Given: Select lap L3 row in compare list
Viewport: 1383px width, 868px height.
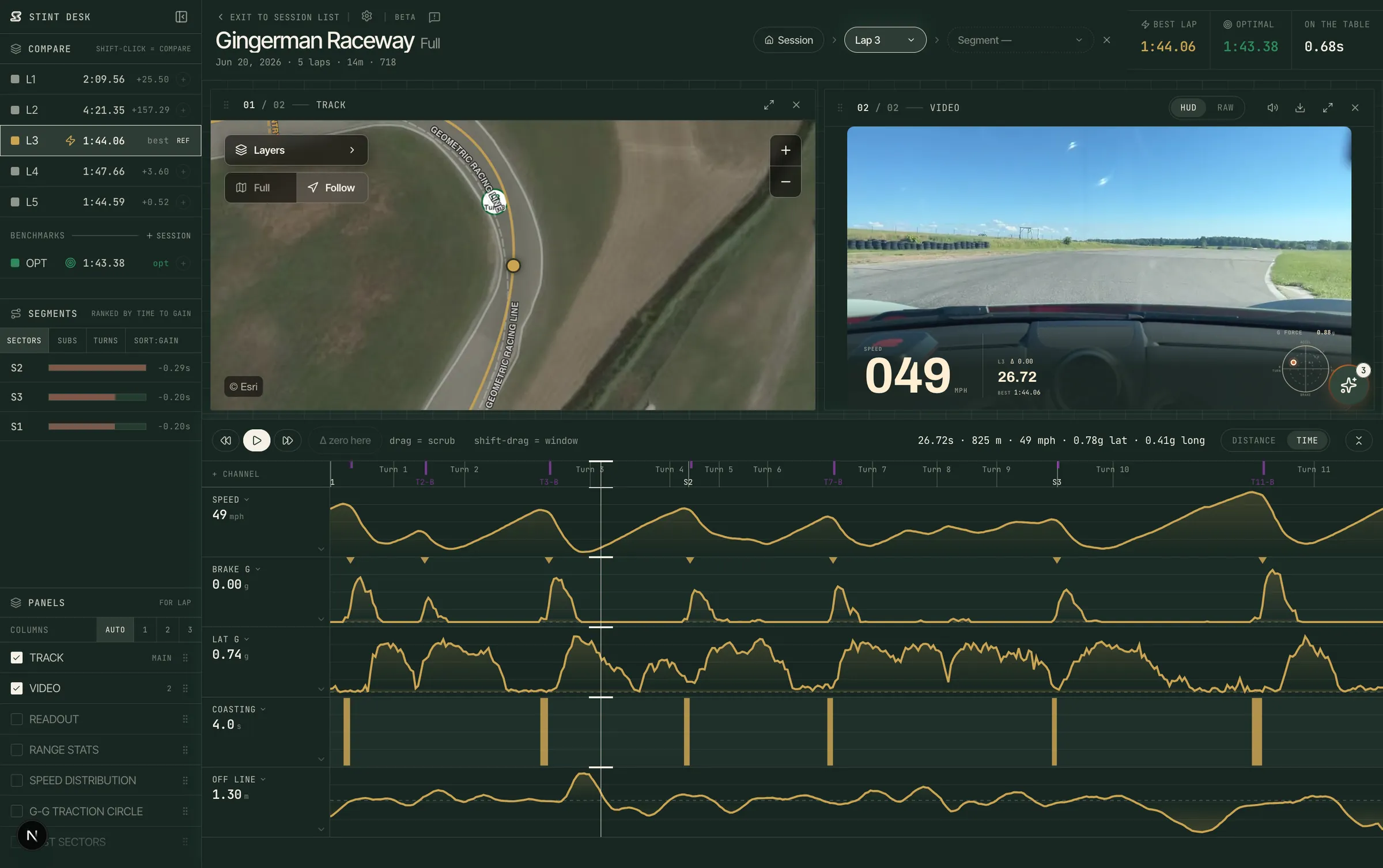Looking at the screenshot, I should click(x=100, y=141).
